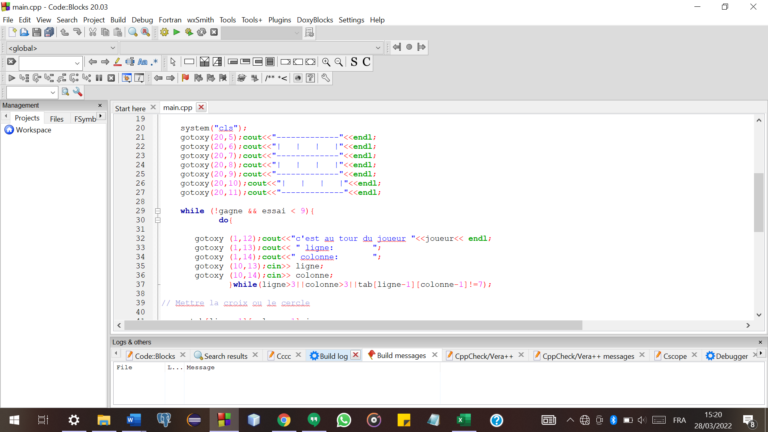Click the Cut scissors icon
Image resolution: width=768 pixels, height=432 pixels.
[92, 32]
